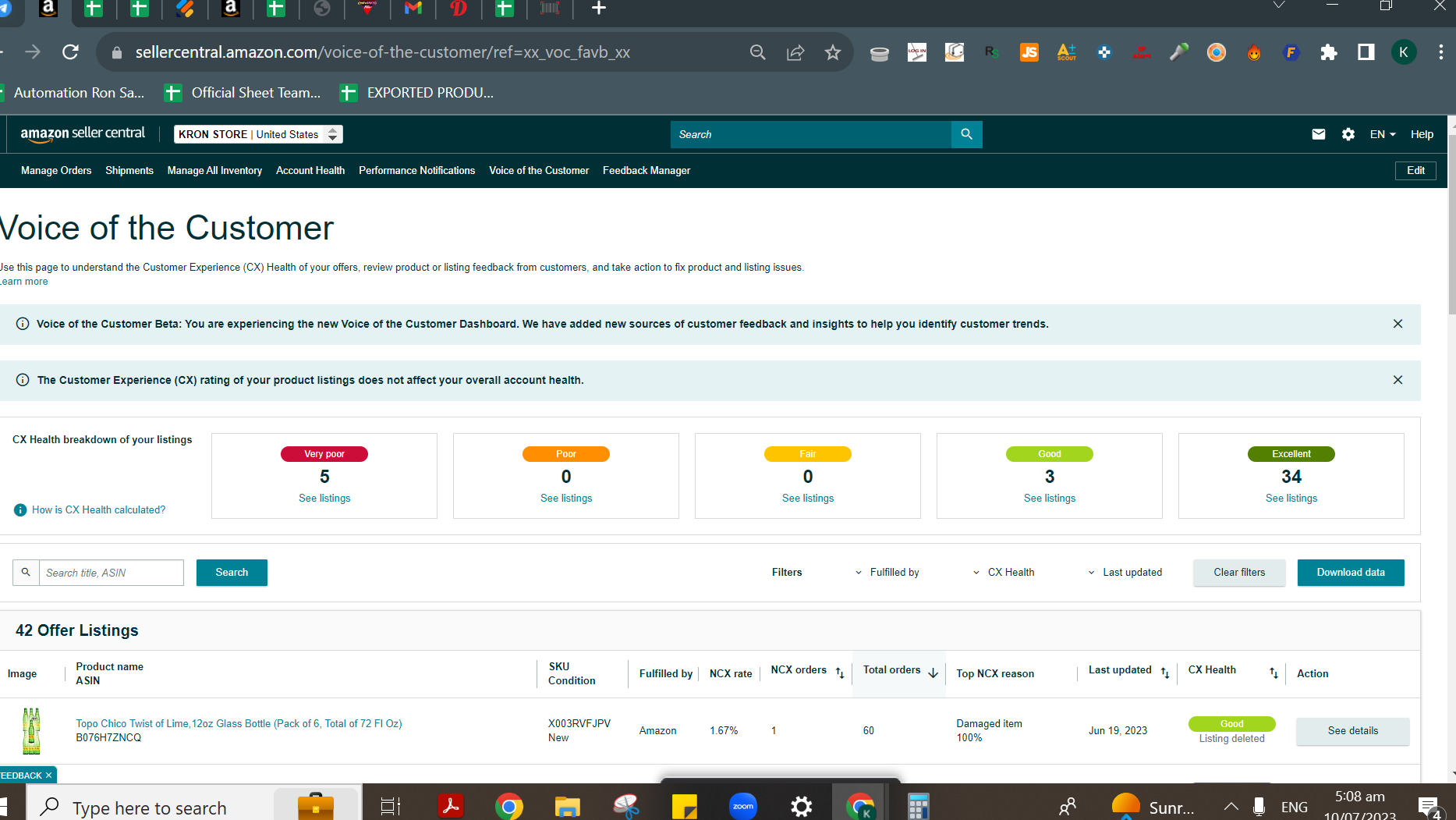Toggle the browser side panel
1456x820 pixels.
point(1366,52)
